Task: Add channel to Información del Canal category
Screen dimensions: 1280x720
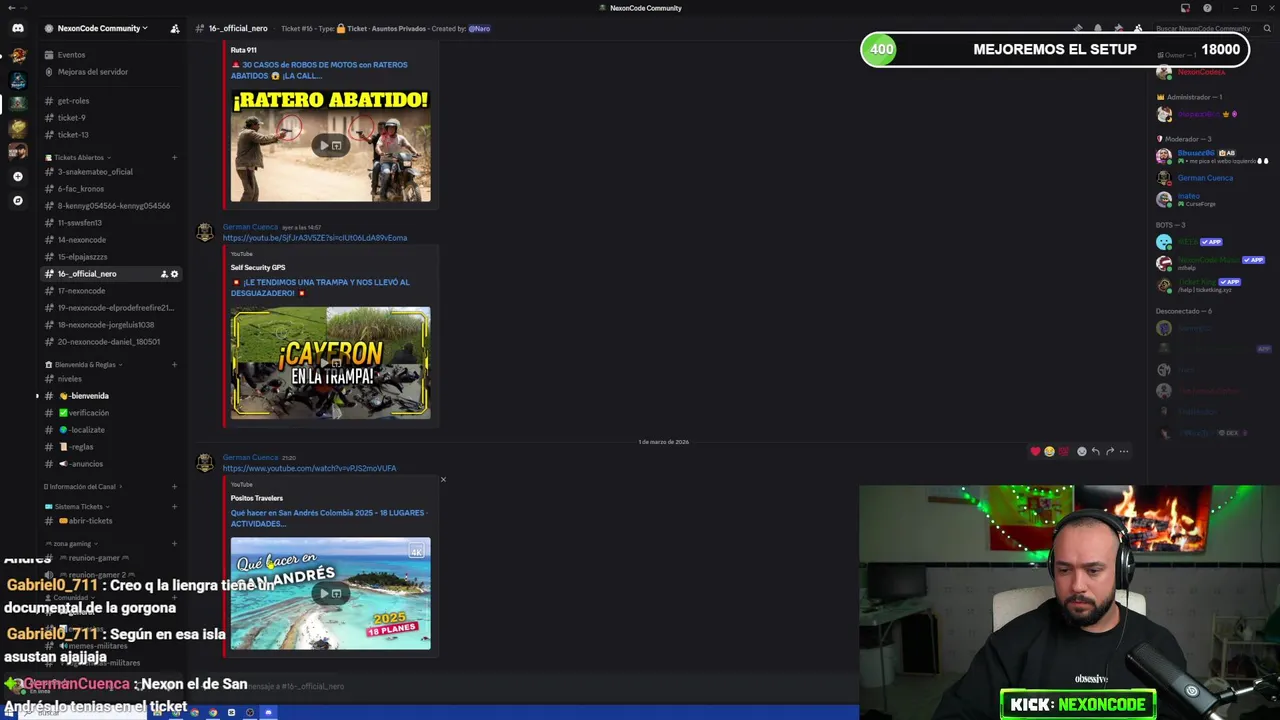Action: click(174, 487)
